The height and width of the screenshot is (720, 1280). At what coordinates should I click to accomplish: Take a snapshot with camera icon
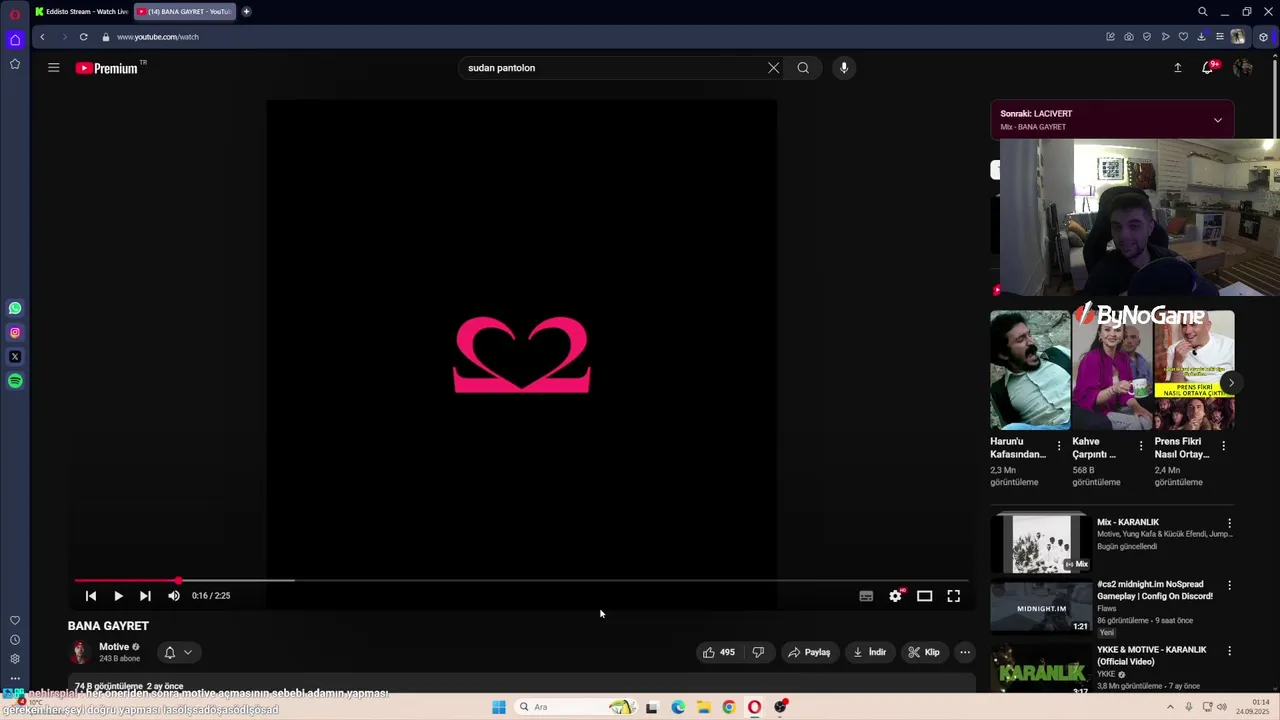point(1129,37)
